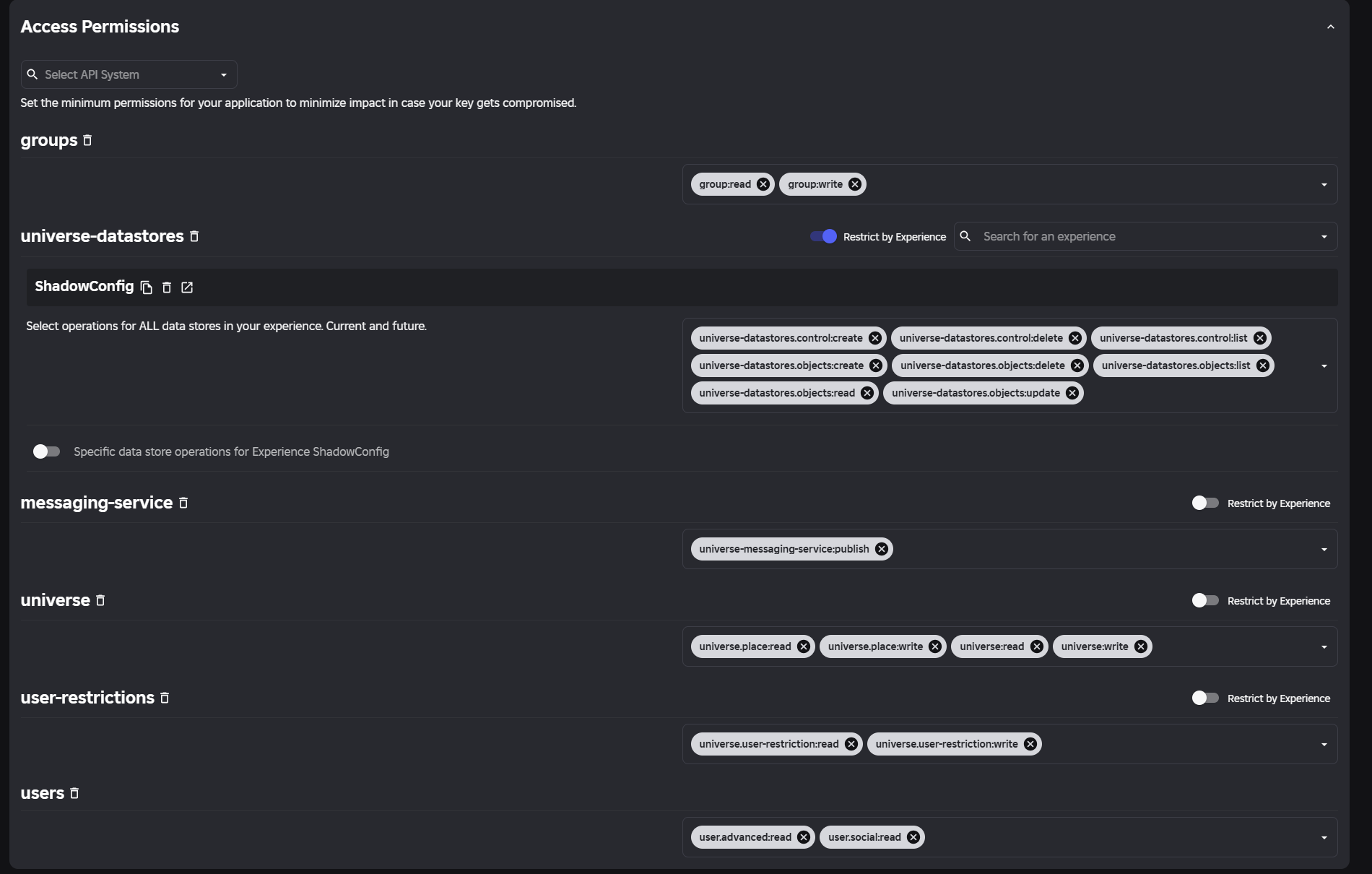
Task: Open the Select API System dropdown
Action: 129,74
